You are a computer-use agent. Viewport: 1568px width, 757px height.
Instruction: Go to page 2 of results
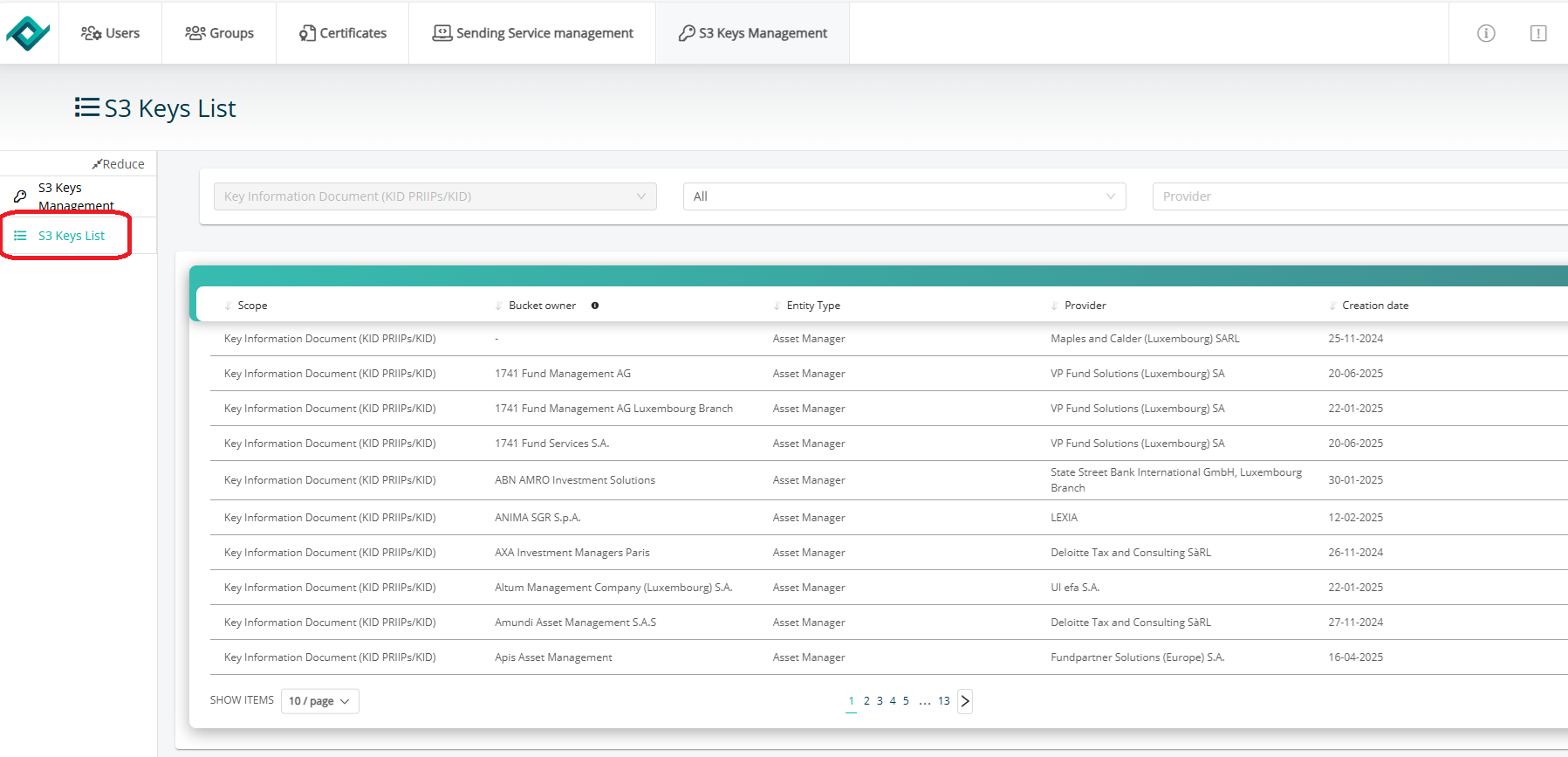tap(866, 701)
